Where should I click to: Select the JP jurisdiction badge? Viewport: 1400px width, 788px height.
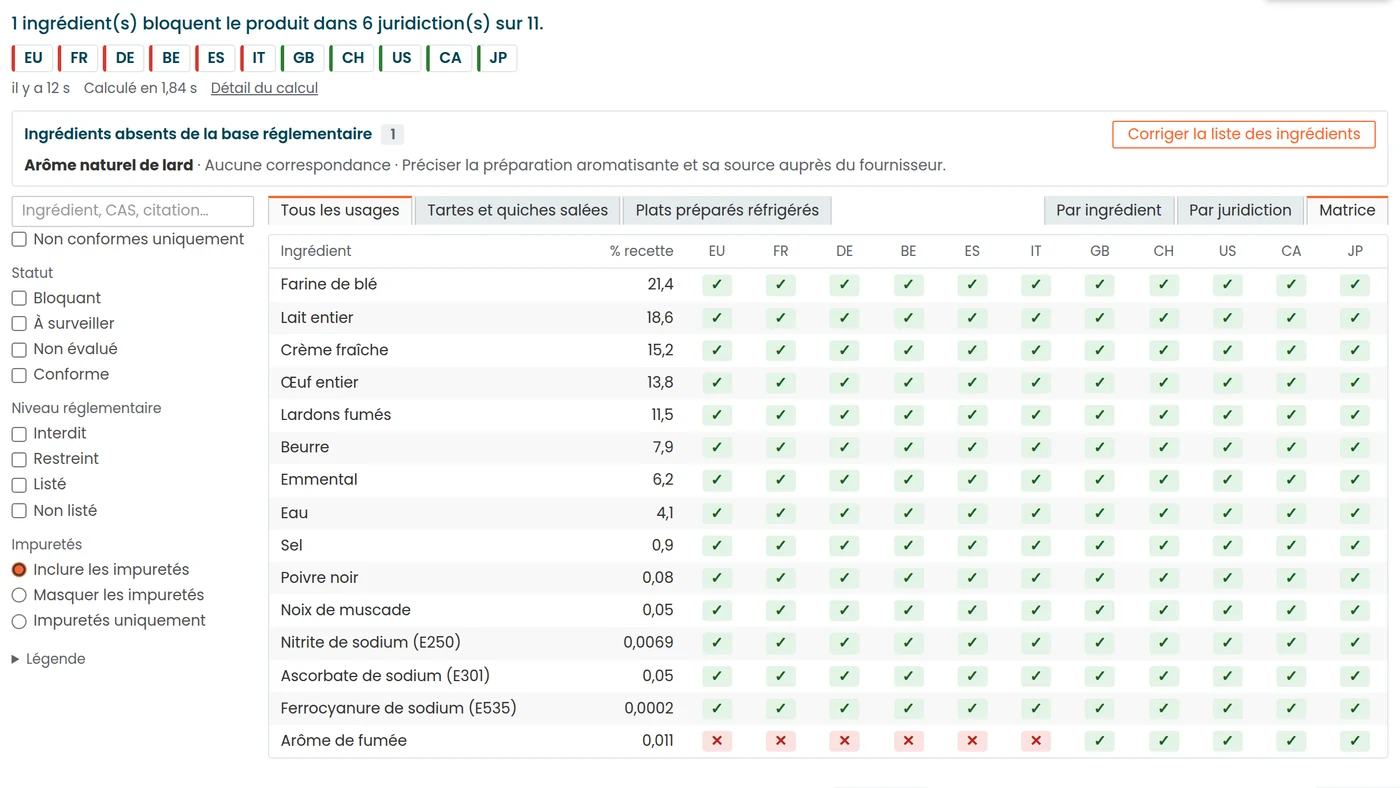pyautogui.click(x=497, y=58)
